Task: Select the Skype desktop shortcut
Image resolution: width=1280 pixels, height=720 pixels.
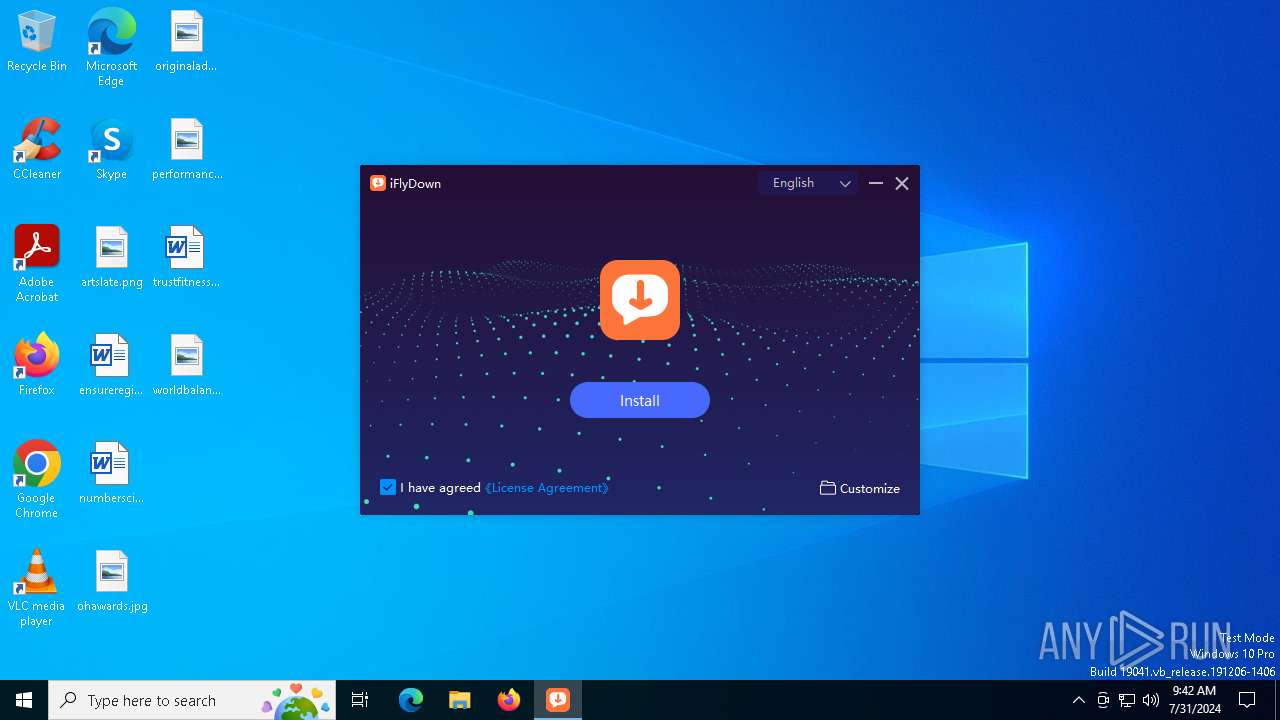Action: pos(111,150)
